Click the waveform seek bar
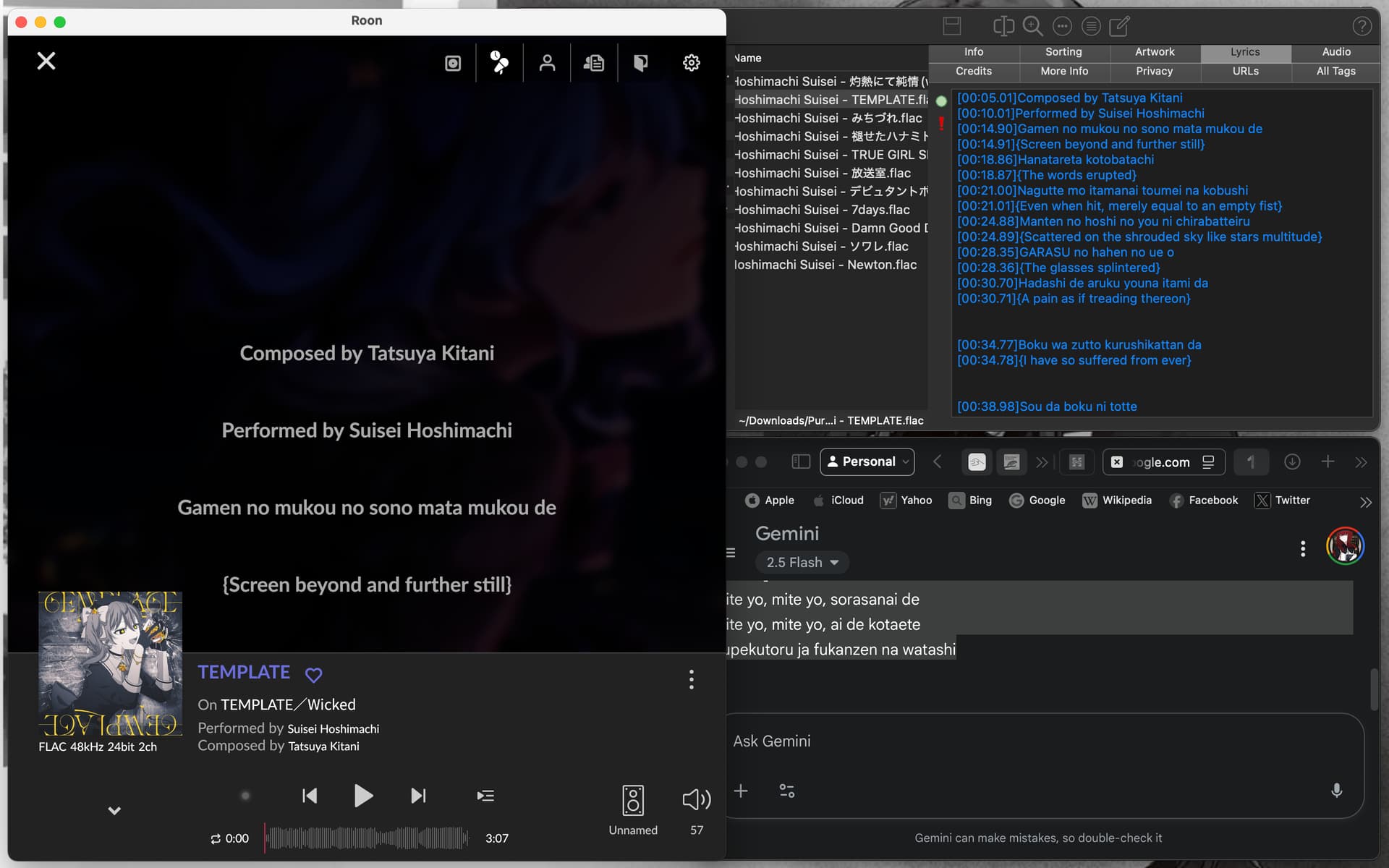 pos(367,838)
